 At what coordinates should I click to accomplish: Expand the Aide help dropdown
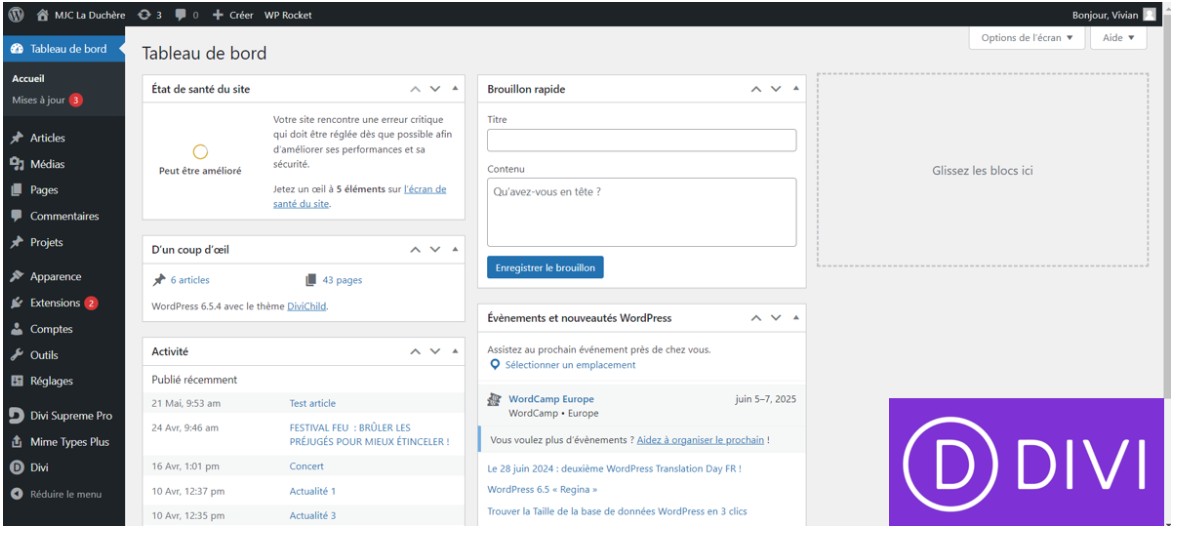pyautogui.click(x=1118, y=38)
